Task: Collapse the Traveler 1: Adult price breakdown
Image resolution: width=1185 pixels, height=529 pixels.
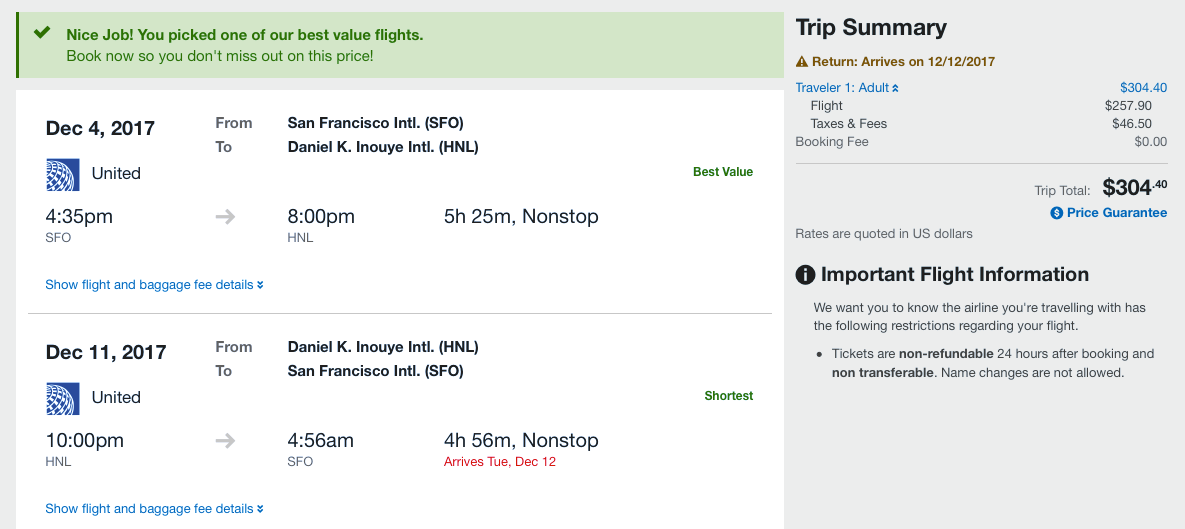Action: 847,88
